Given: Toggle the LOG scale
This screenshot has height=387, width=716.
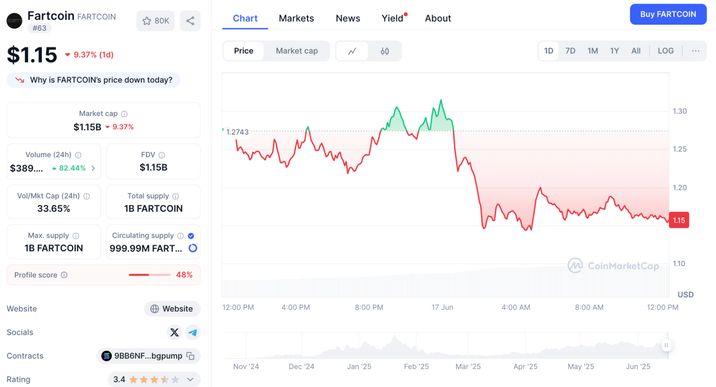Looking at the screenshot, I should (x=665, y=51).
